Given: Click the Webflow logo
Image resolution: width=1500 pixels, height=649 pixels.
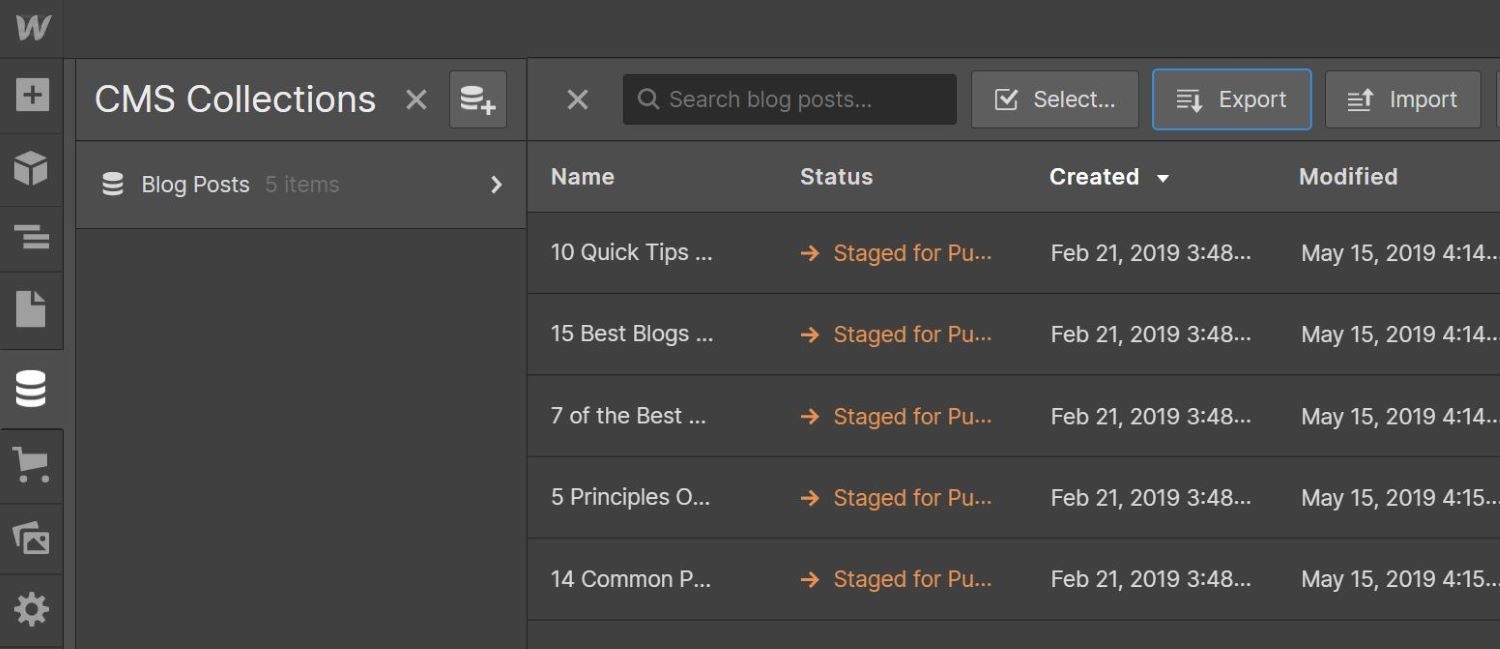Looking at the screenshot, I should 32,28.
